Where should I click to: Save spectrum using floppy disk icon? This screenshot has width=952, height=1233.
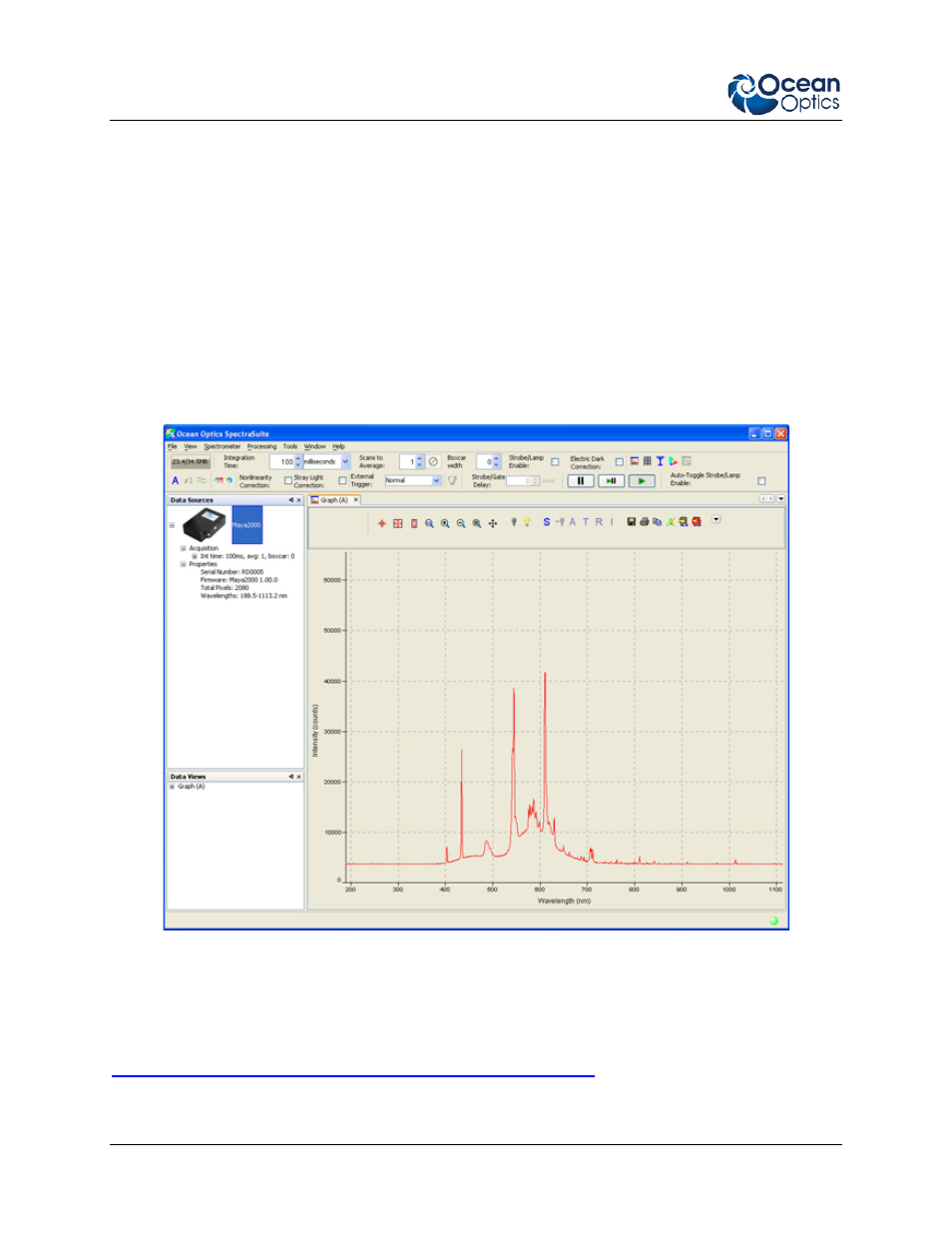pyautogui.click(x=632, y=521)
